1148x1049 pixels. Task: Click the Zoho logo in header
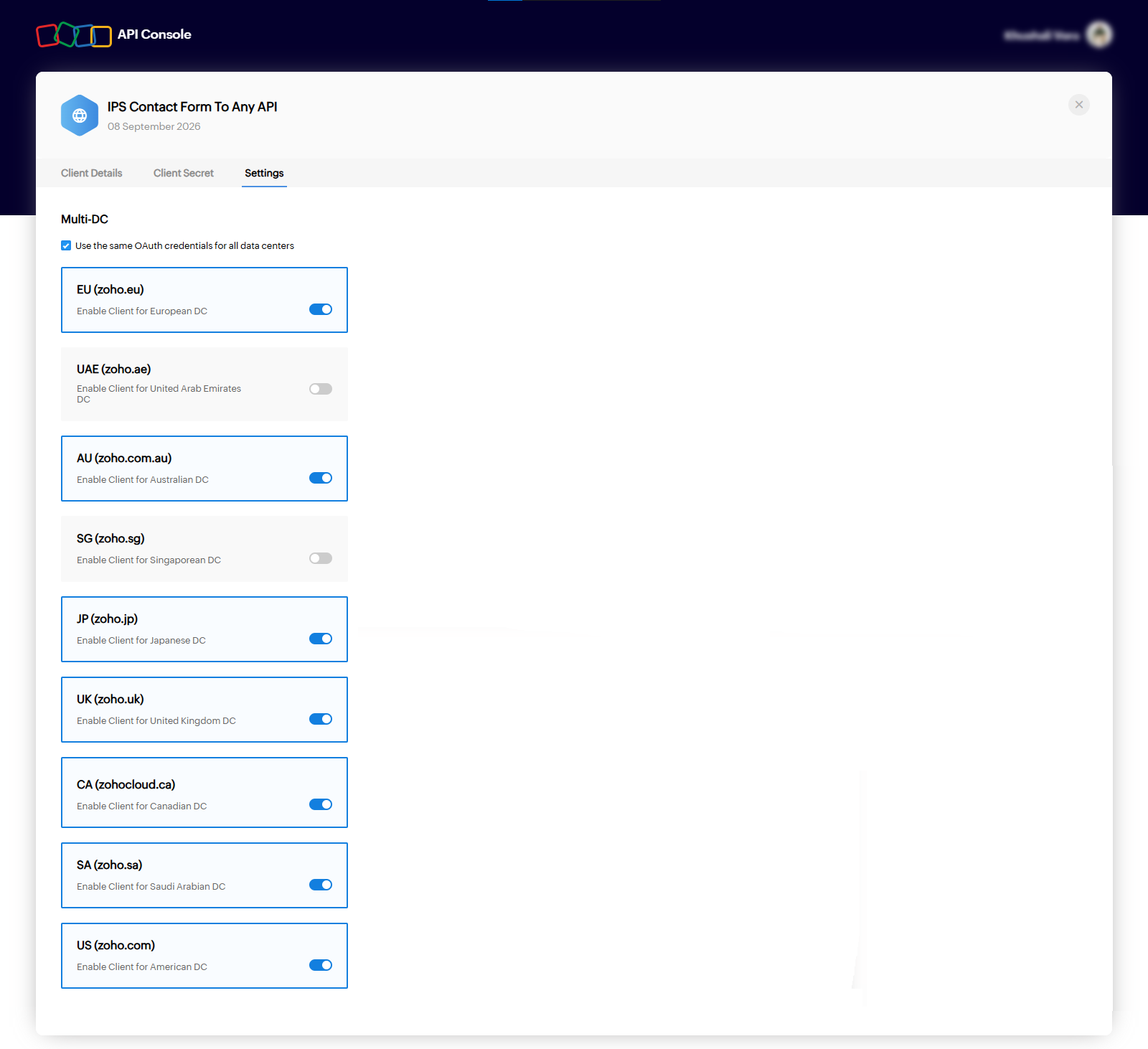(74, 34)
